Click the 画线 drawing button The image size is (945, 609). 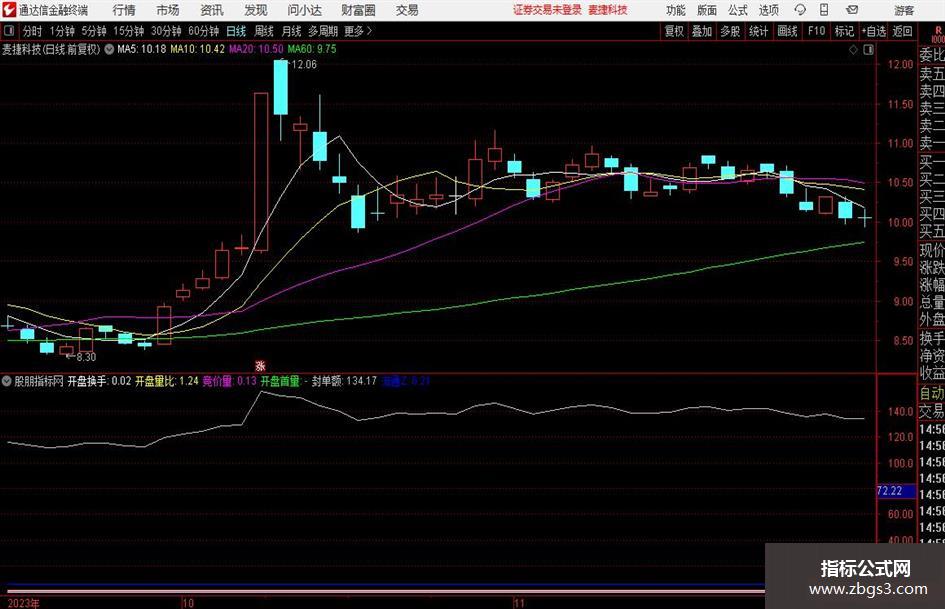coord(788,31)
